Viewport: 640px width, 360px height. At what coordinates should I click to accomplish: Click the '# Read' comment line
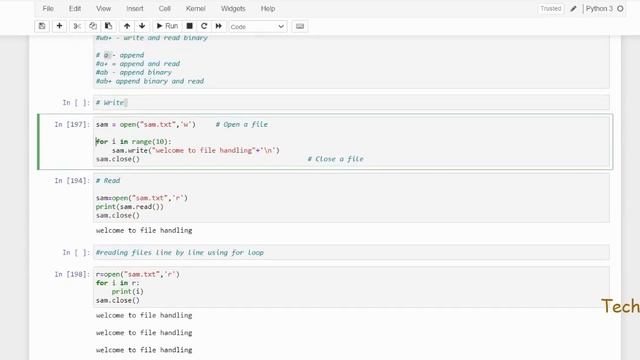pyautogui.click(x=108, y=180)
